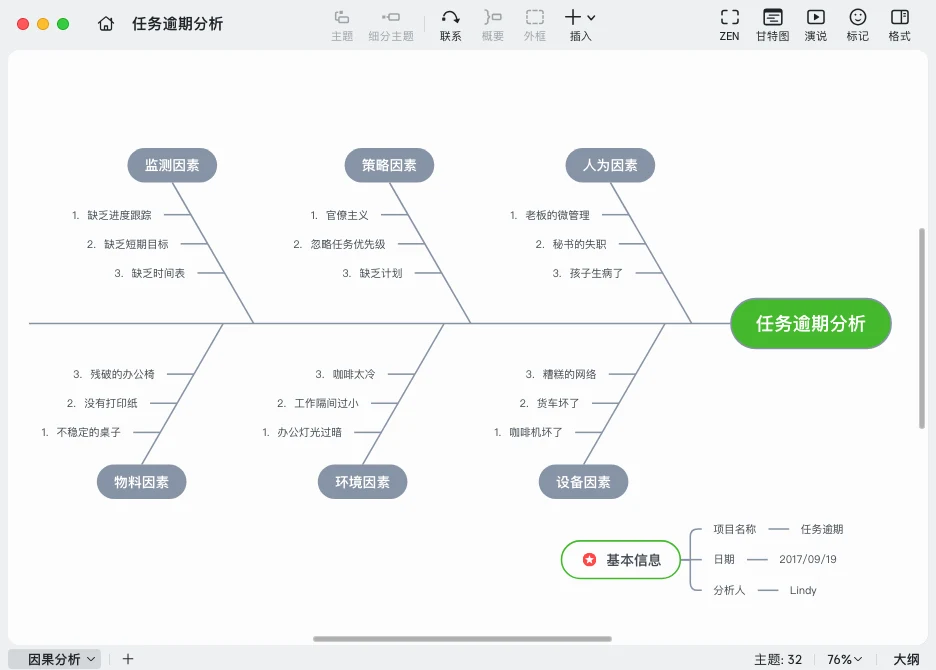Start 演说 presentation mode
Screen dimensions: 936x670
(x=815, y=23)
